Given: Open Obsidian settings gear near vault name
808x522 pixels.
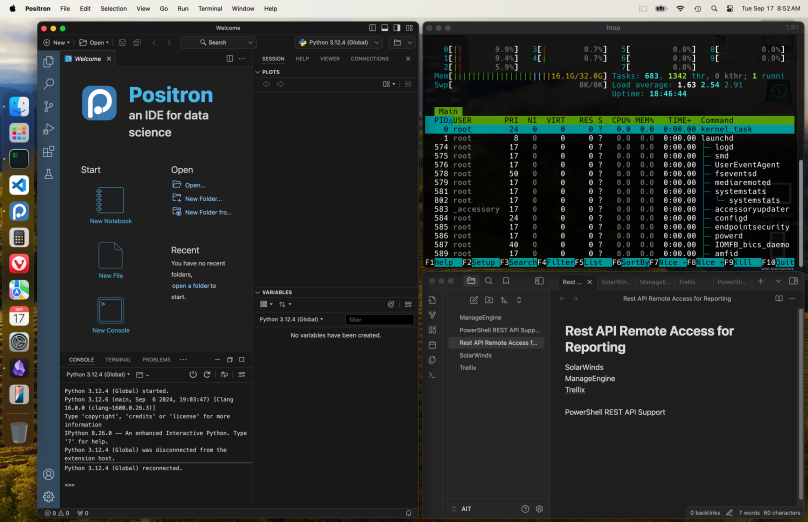Looking at the screenshot, I should (539, 509).
